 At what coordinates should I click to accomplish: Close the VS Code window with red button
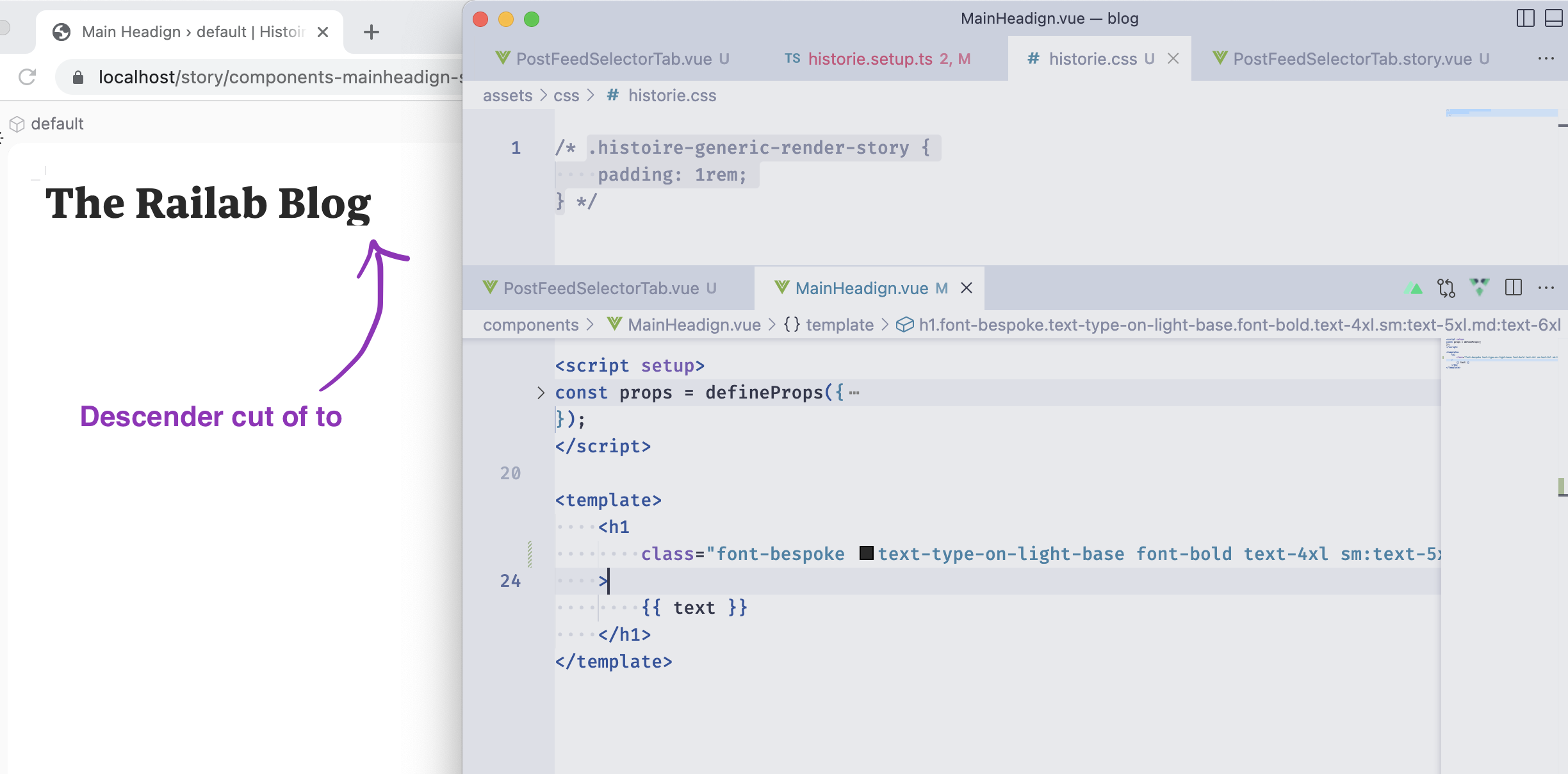[x=480, y=19]
